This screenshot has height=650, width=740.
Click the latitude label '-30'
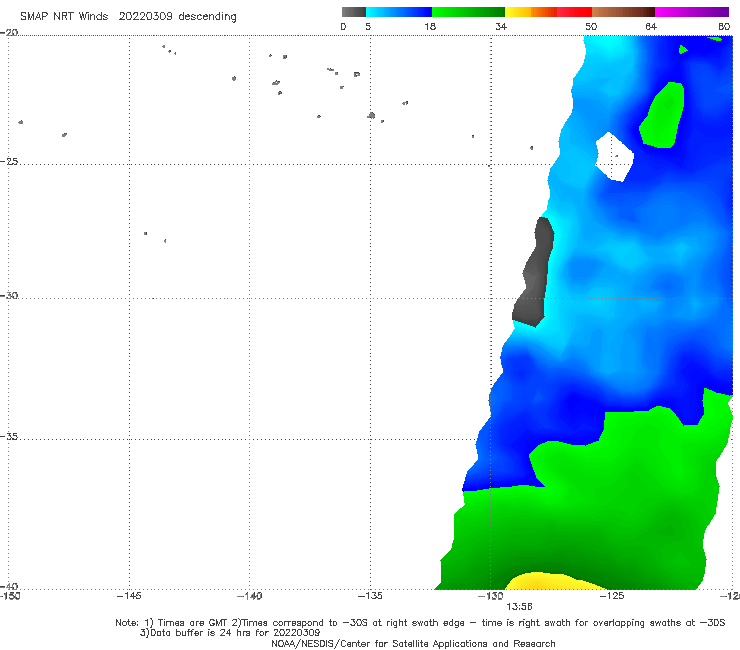point(9,295)
